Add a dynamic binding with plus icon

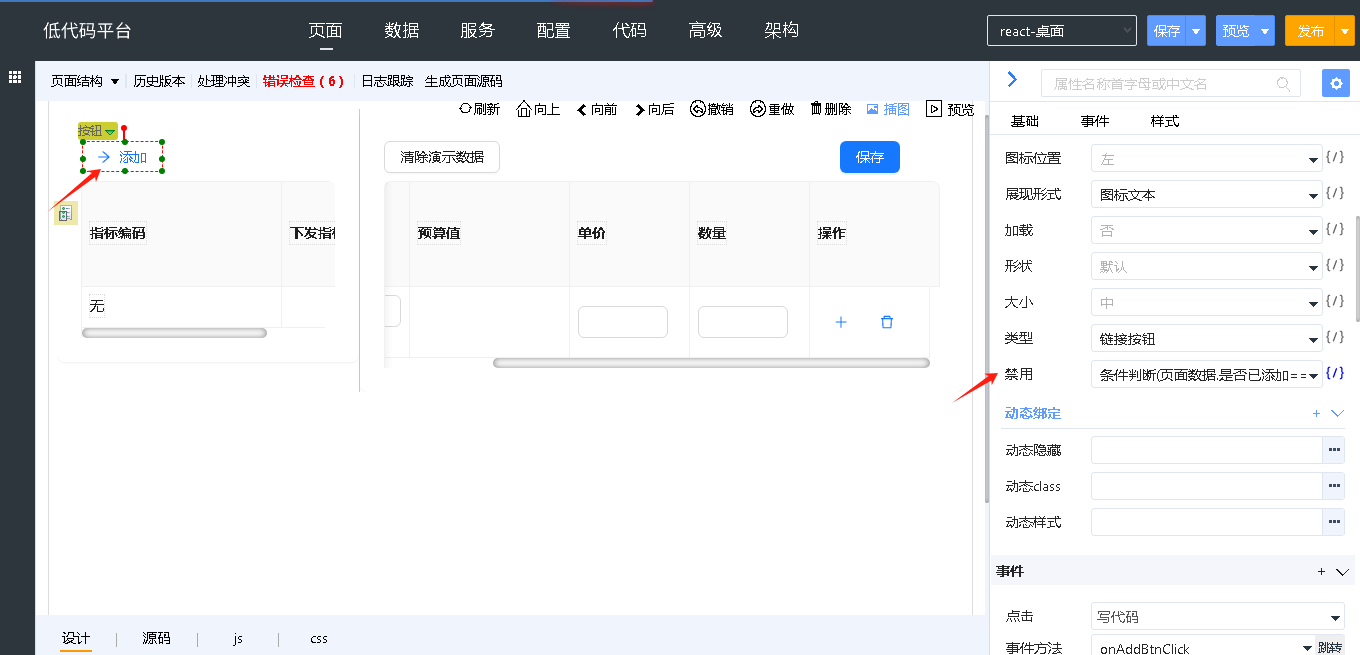click(x=1316, y=413)
